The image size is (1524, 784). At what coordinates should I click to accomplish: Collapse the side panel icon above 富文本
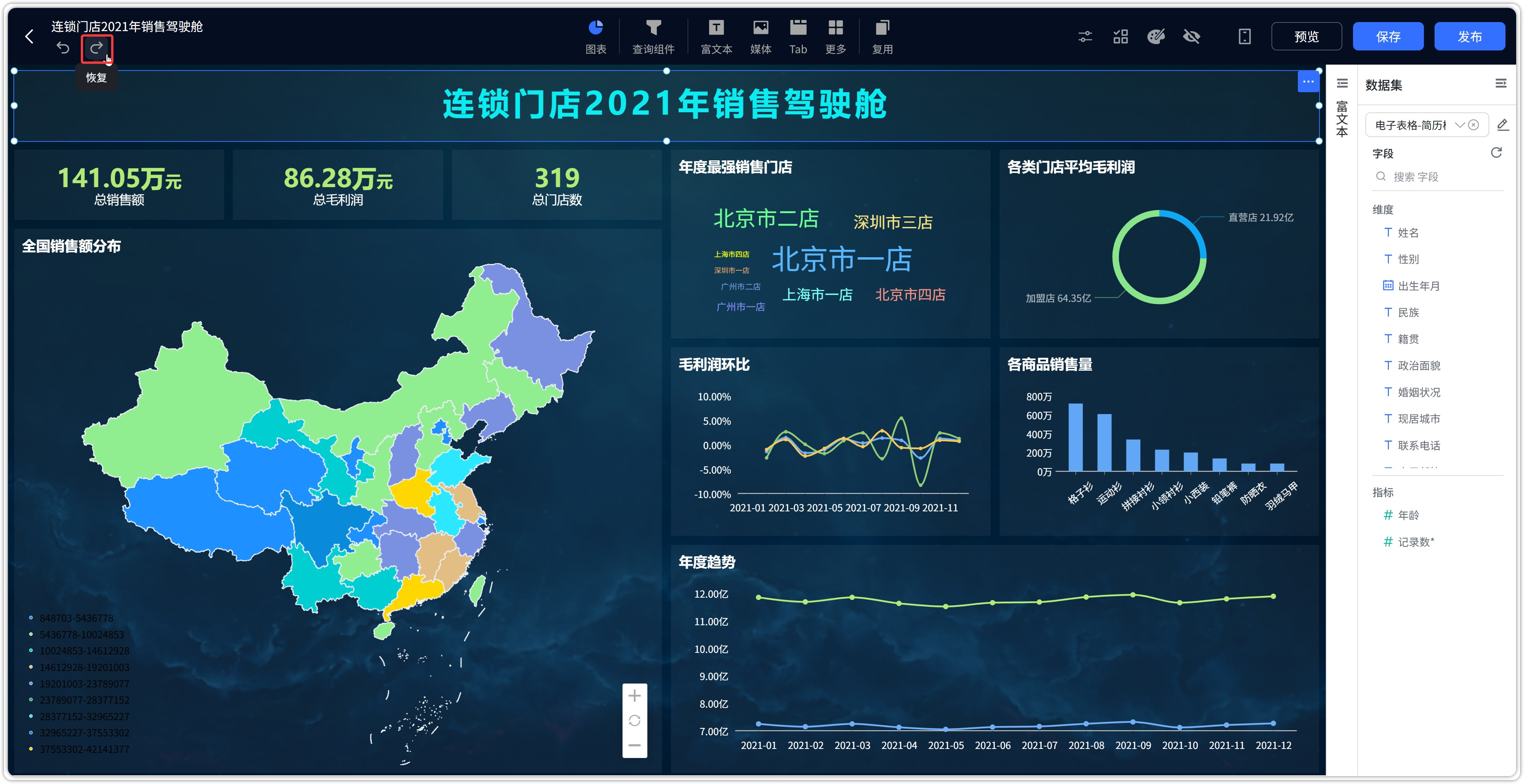[1342, 84]
